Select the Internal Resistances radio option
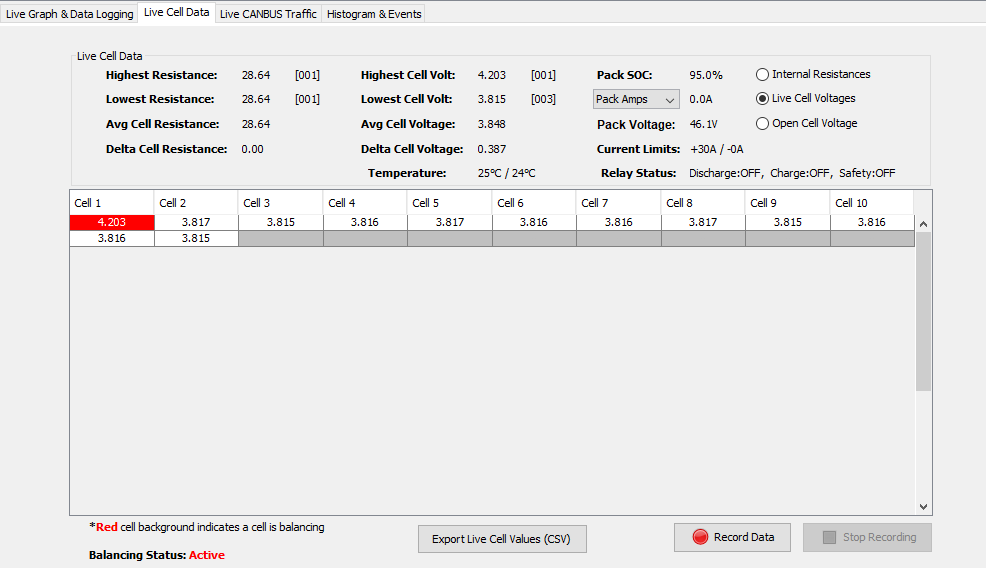Image resolution: width=986 pixels, height=568 pixels. coord(763,74)
